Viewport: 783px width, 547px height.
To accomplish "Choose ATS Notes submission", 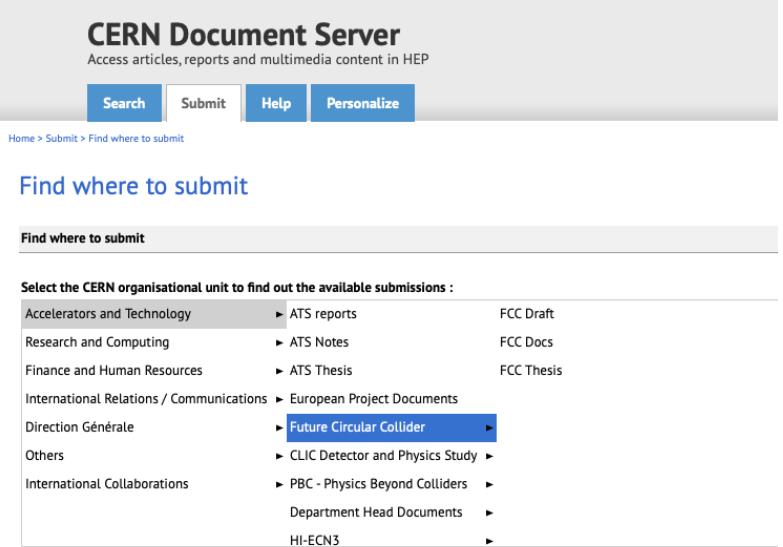I will click(319, 342).
